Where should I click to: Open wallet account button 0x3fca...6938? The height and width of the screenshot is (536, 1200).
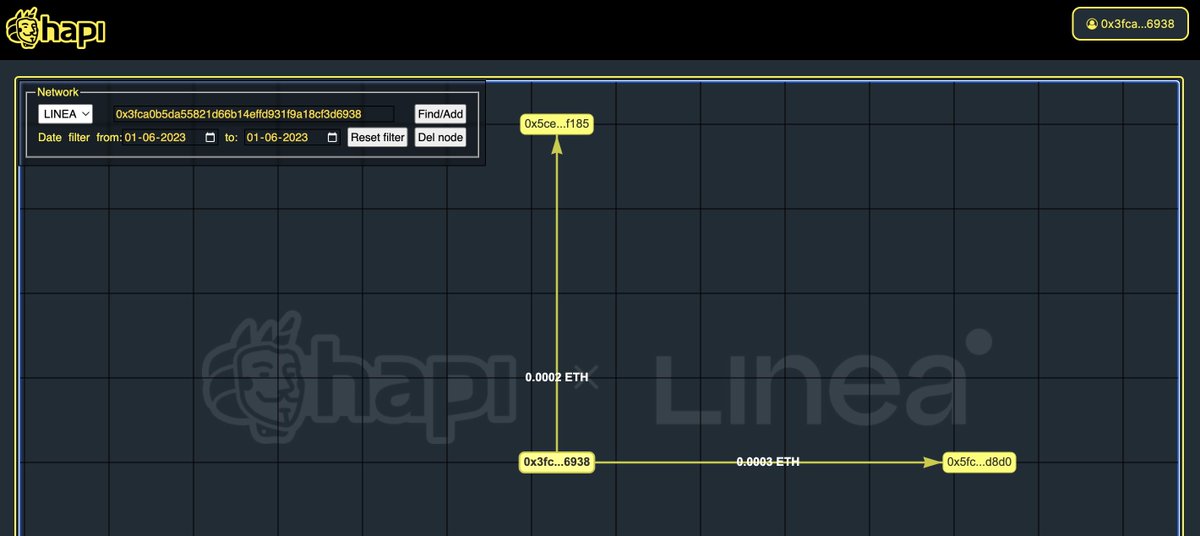(1129, 23)
